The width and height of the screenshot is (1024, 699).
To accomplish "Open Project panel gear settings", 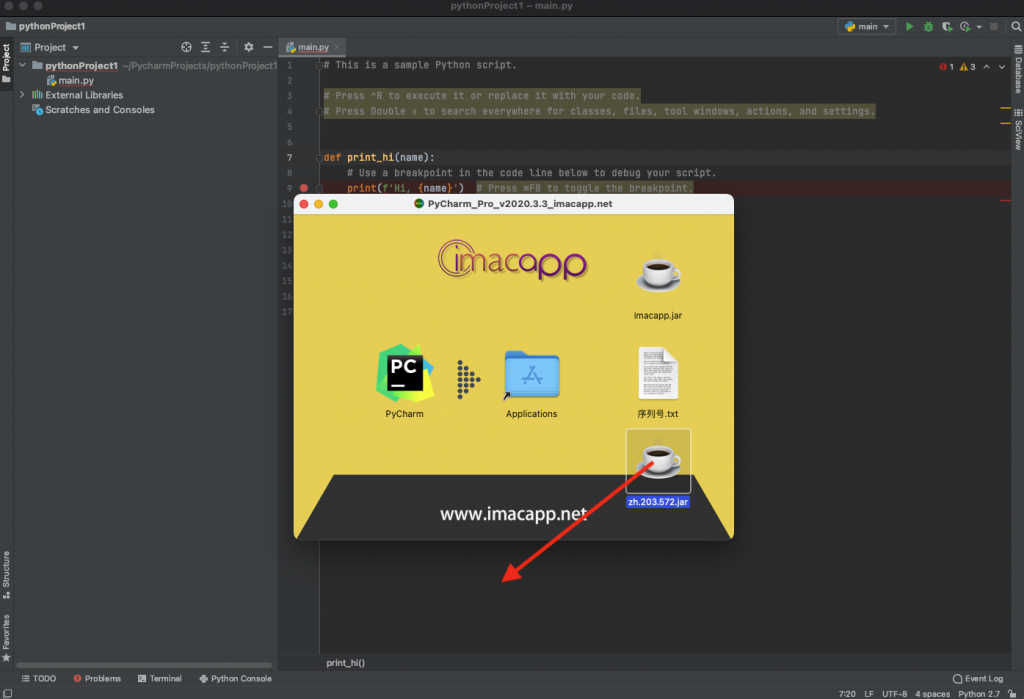I will (x=248, y=47).
